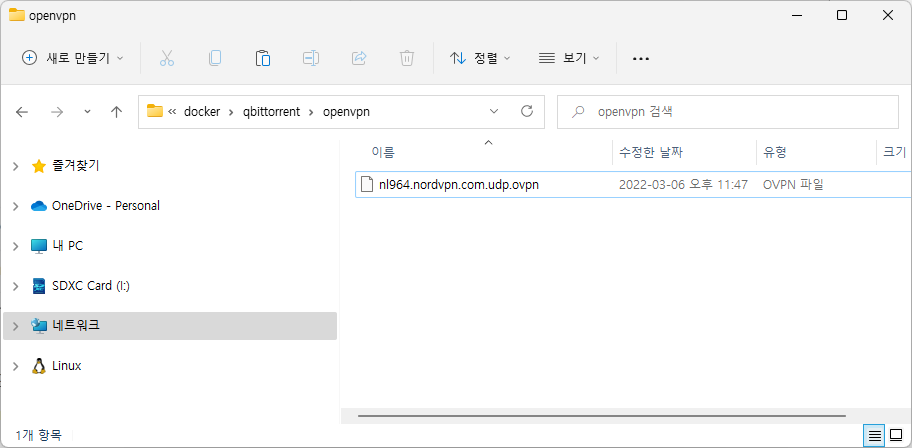Open the 보기 (View) dropdown

click(569, 58)
